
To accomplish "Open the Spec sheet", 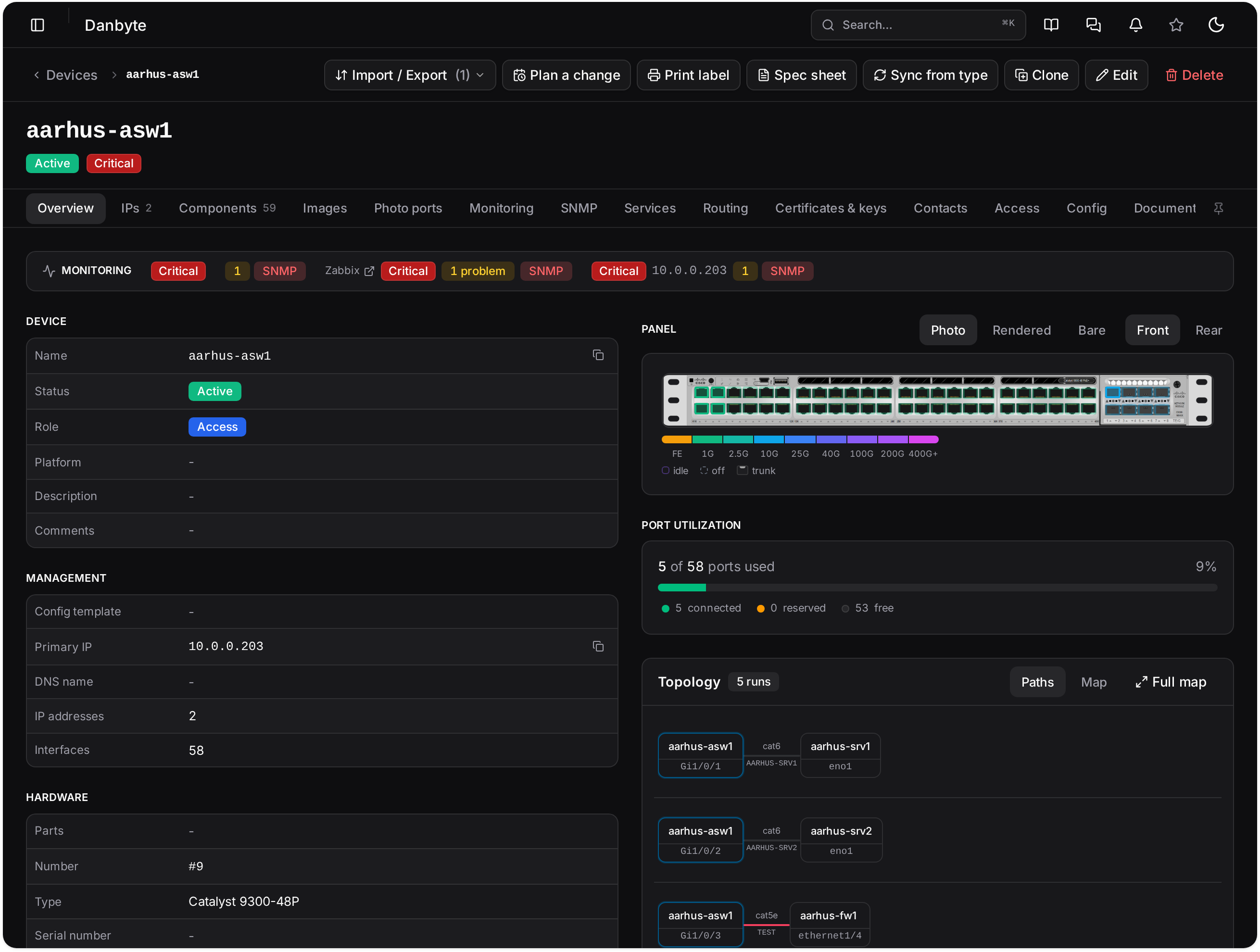I will [802, 75].
